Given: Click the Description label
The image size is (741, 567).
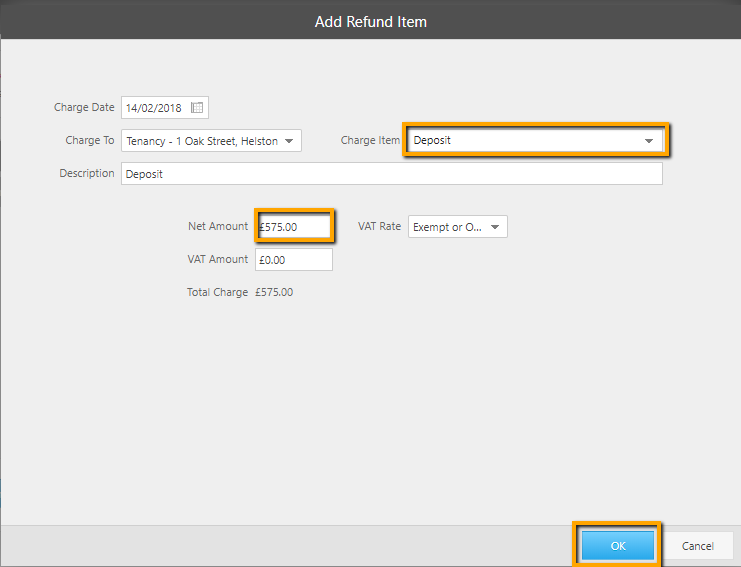Looking at the screenshot, I should click(x=87, y=173).
